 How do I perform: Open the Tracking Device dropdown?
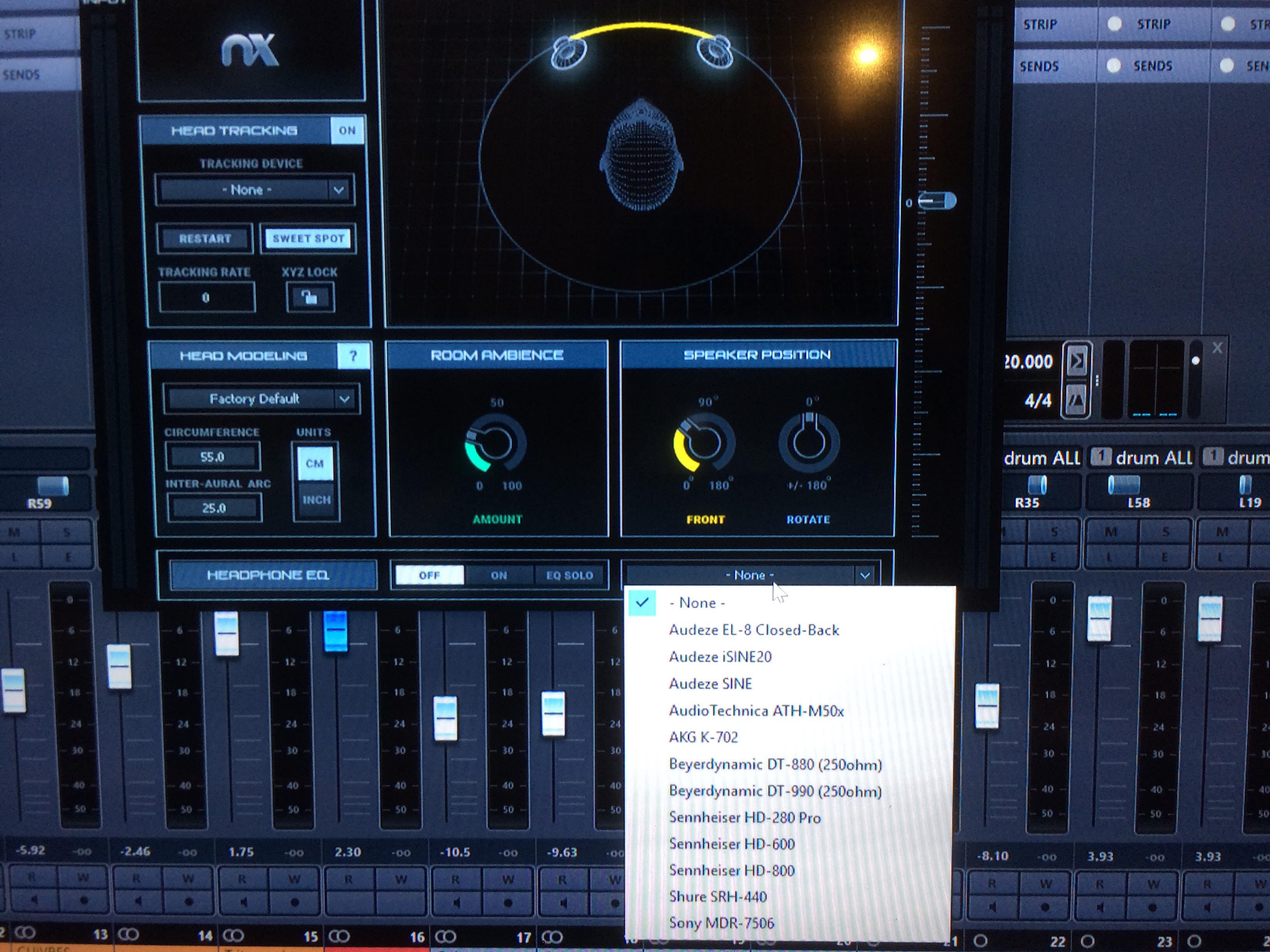[255, 190]
